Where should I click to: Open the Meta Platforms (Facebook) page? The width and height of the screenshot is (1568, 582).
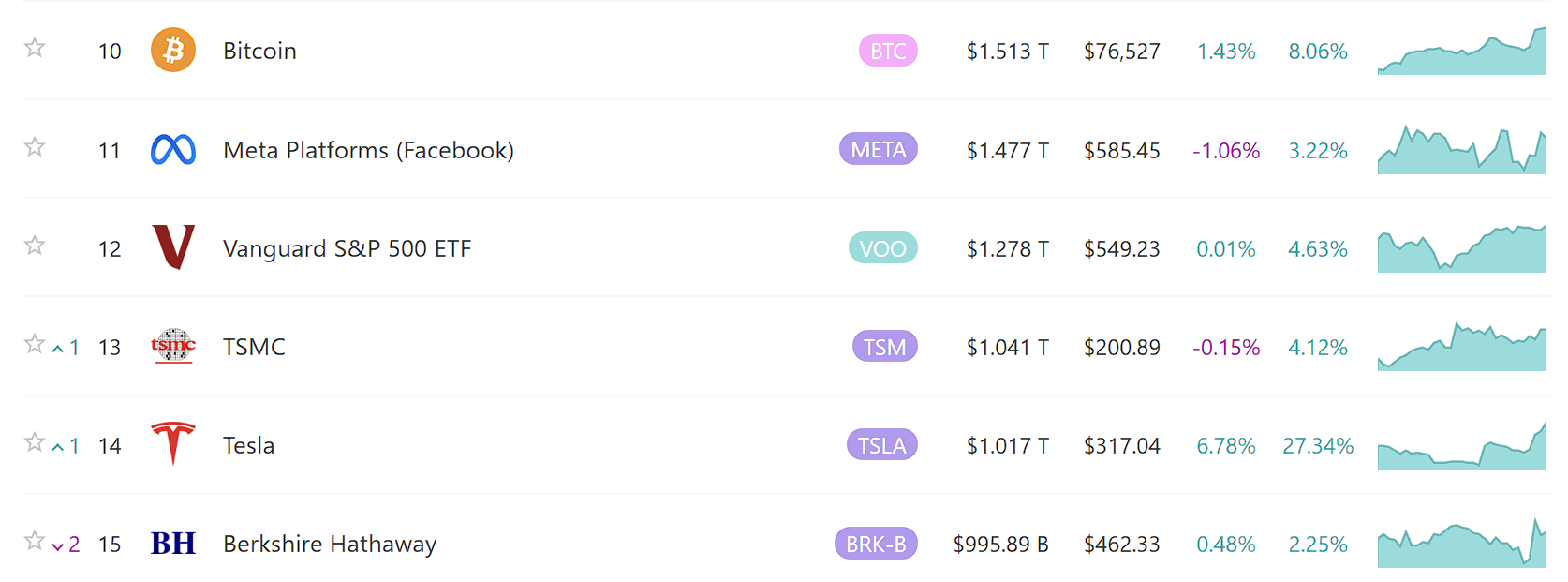[368, 150]
